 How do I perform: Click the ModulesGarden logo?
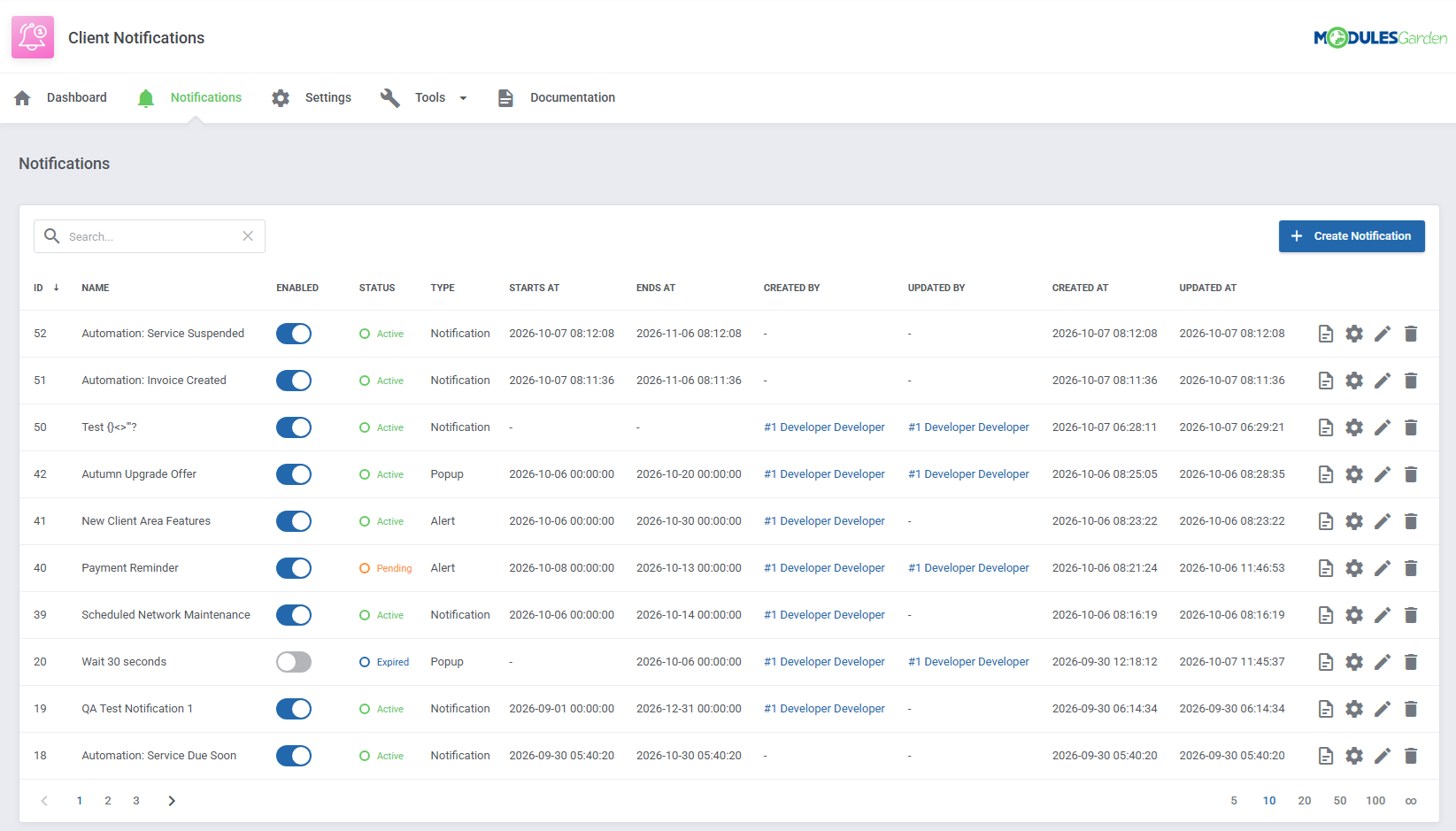coord(1381,37)
